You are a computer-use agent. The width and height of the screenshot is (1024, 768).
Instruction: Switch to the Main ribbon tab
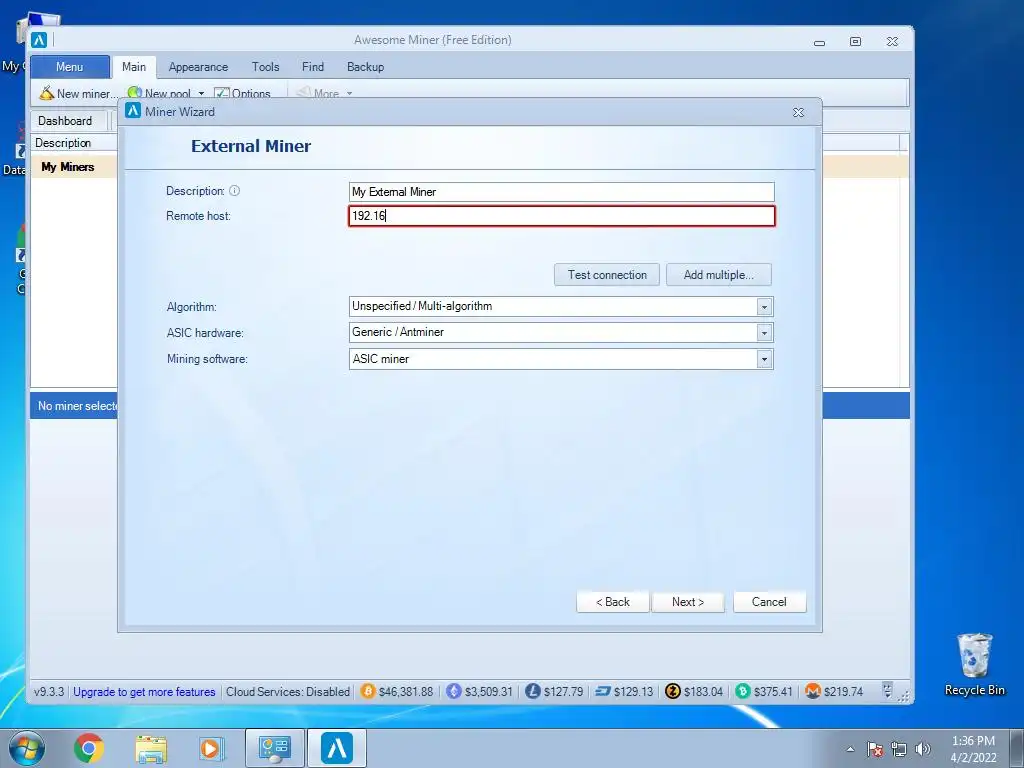point(134,67)
